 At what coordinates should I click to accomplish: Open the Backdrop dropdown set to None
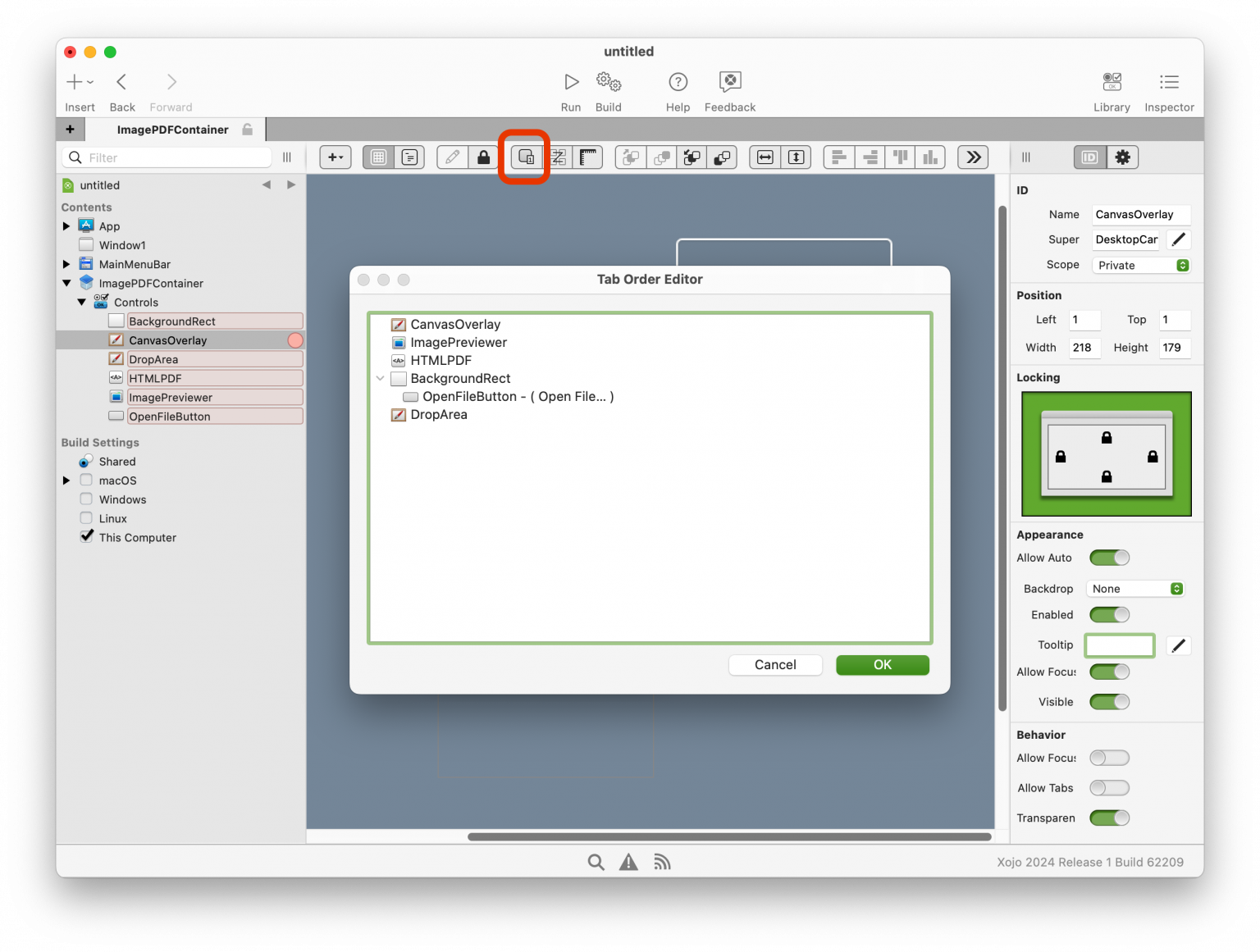click(x=1134, y=588)
